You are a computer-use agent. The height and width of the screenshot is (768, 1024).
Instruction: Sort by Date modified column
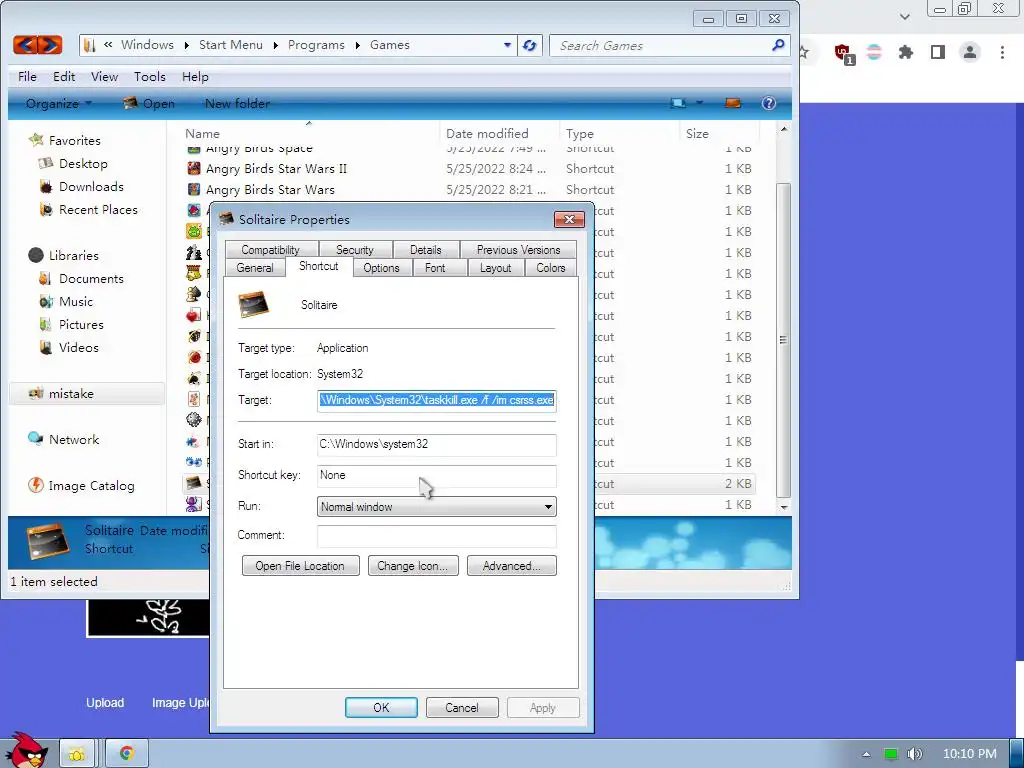click(487, 133)
